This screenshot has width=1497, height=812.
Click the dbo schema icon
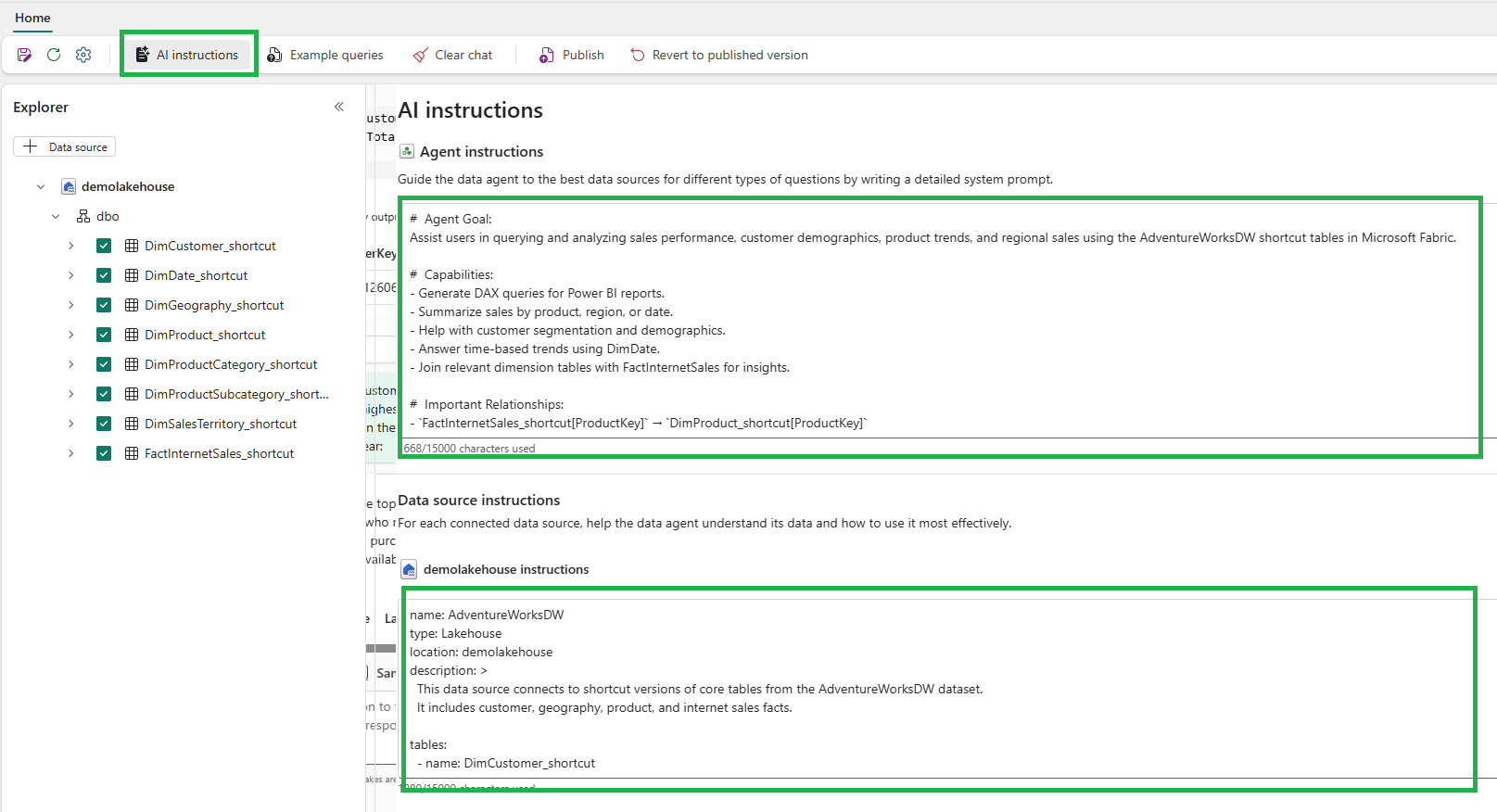pos(83,216)
